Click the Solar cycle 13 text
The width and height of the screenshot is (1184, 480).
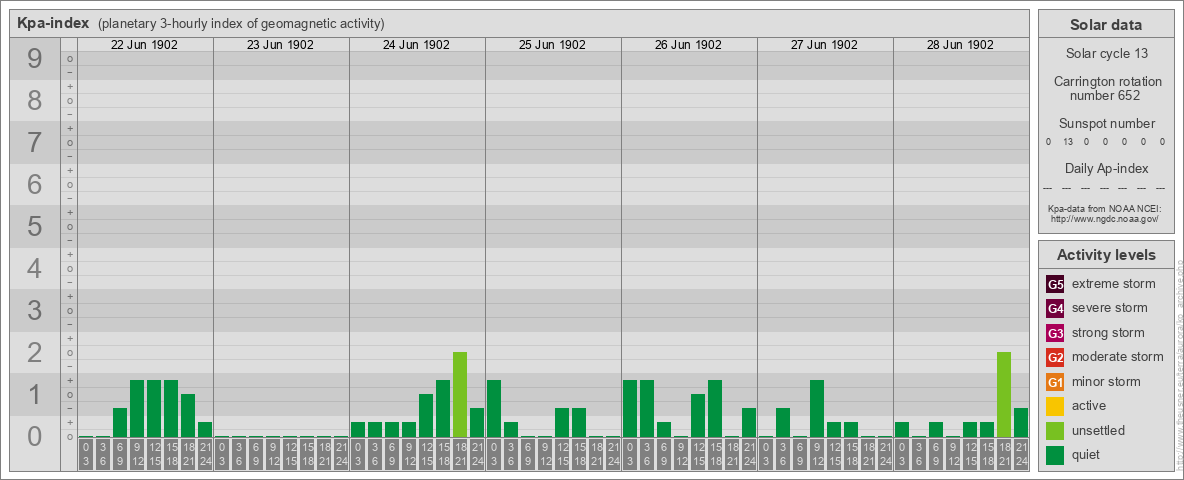(x=1106, y=54)
